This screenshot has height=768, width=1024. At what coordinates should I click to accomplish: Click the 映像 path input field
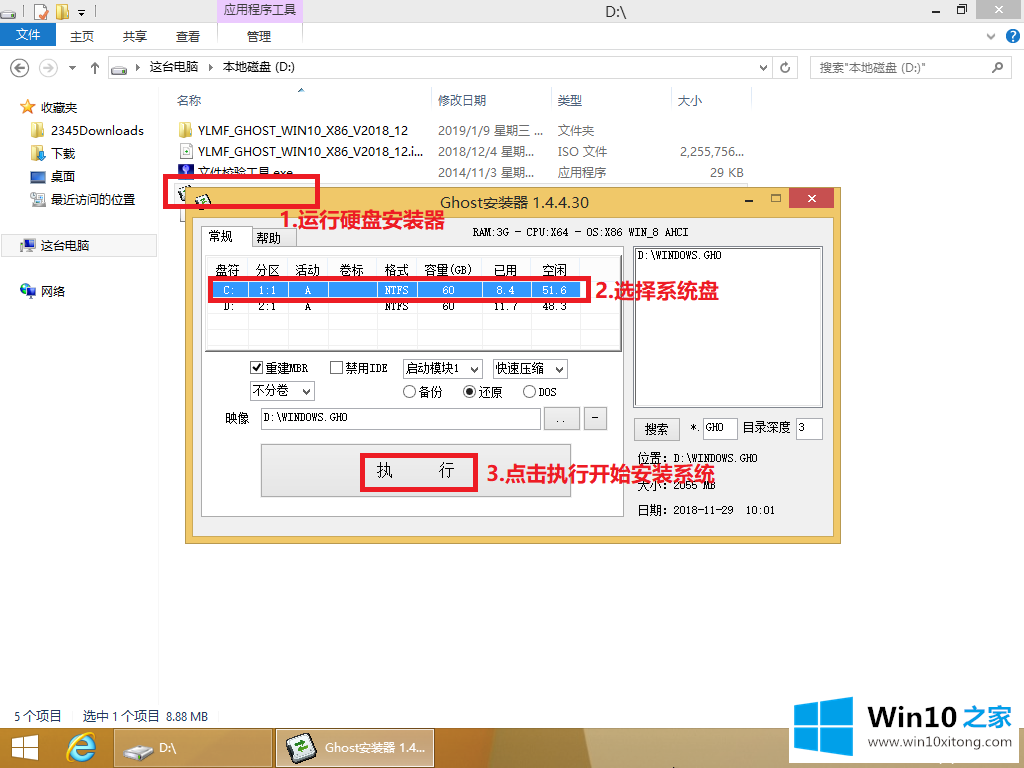pyautogui.click(x=400, y=419)
